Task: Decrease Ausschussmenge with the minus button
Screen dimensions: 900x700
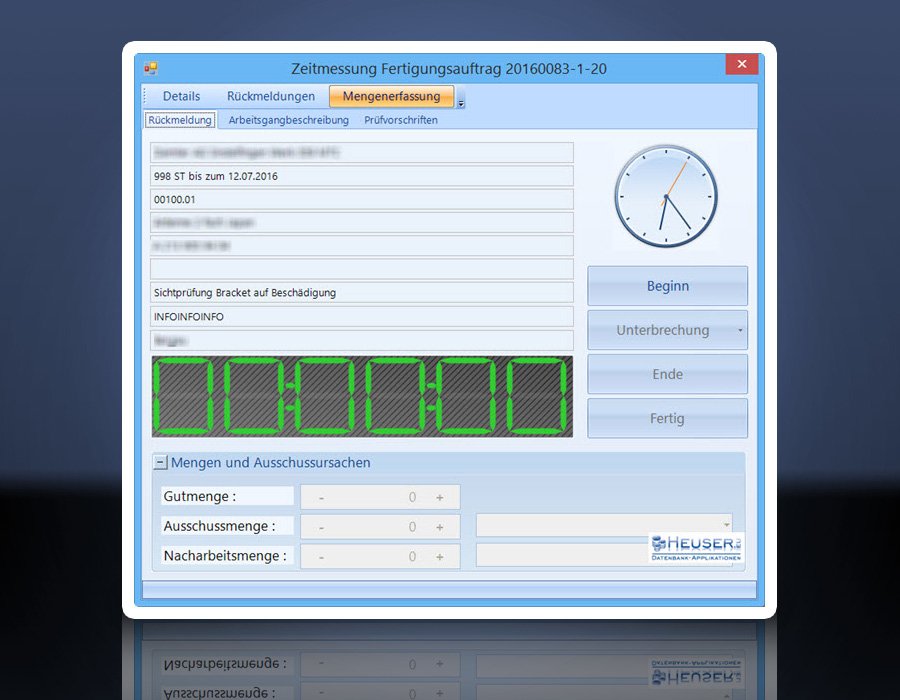Action: coord(321,527)
